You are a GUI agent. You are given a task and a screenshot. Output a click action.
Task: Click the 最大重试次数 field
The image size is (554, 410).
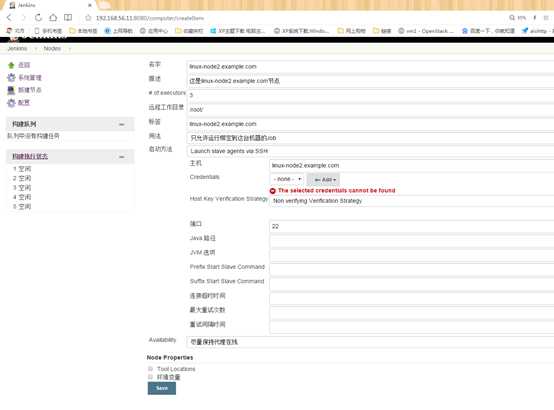412,312
